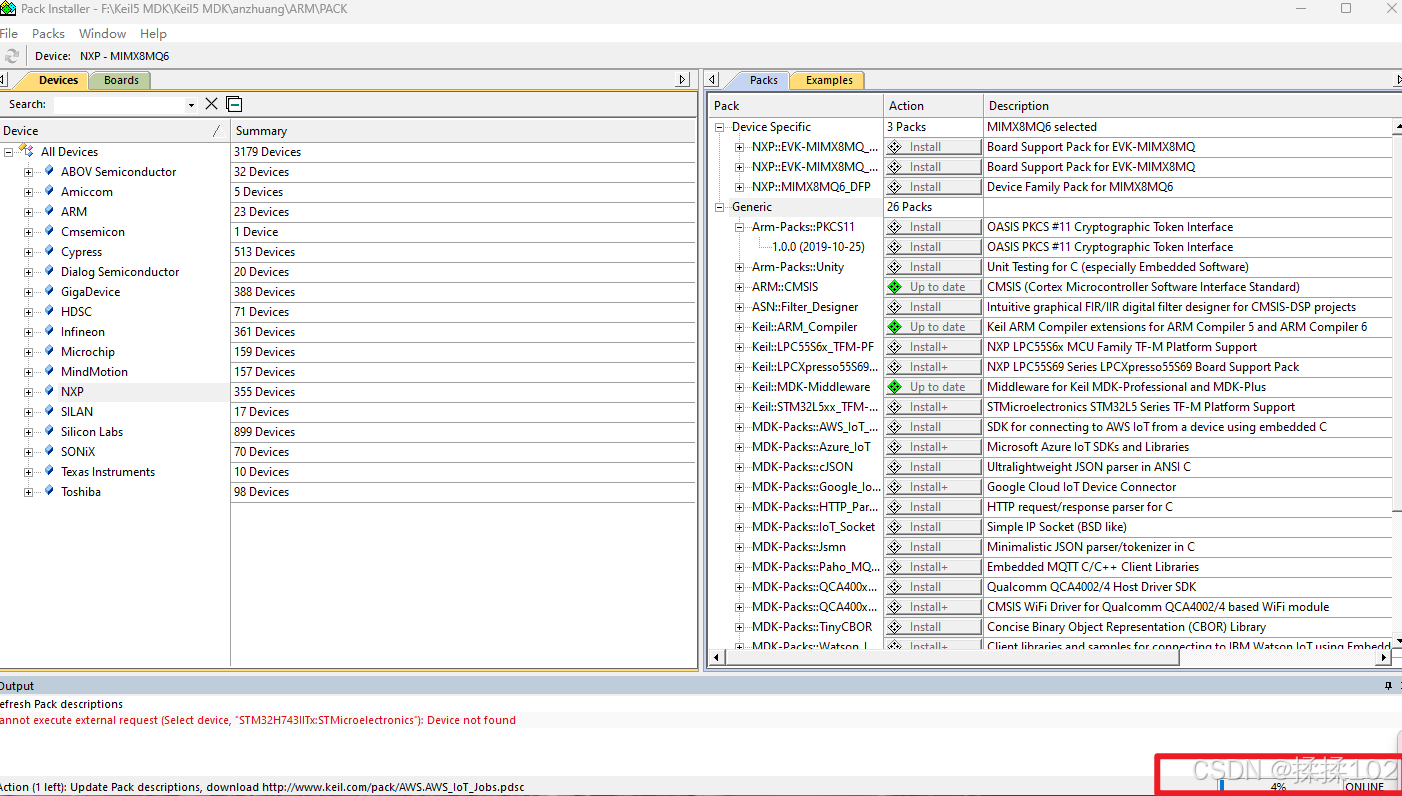Collapse the Arm-Packs::PKCS11 node
The width and height of the screenshot is (1402, 796).
pyautogui.click(x=739, y=227)
